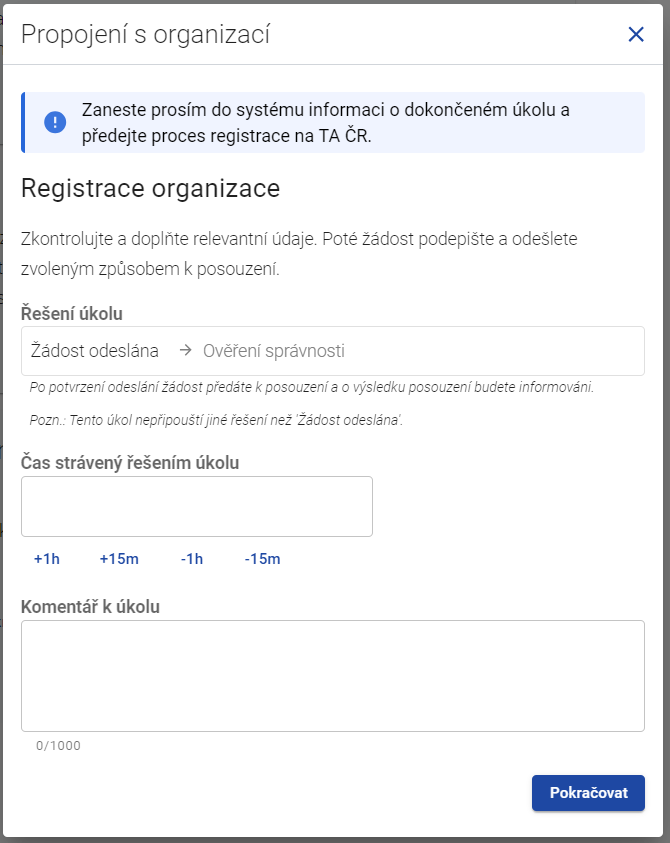Click the Řešení úkolu field label
670x843 pixels.
tap(72, 313)
